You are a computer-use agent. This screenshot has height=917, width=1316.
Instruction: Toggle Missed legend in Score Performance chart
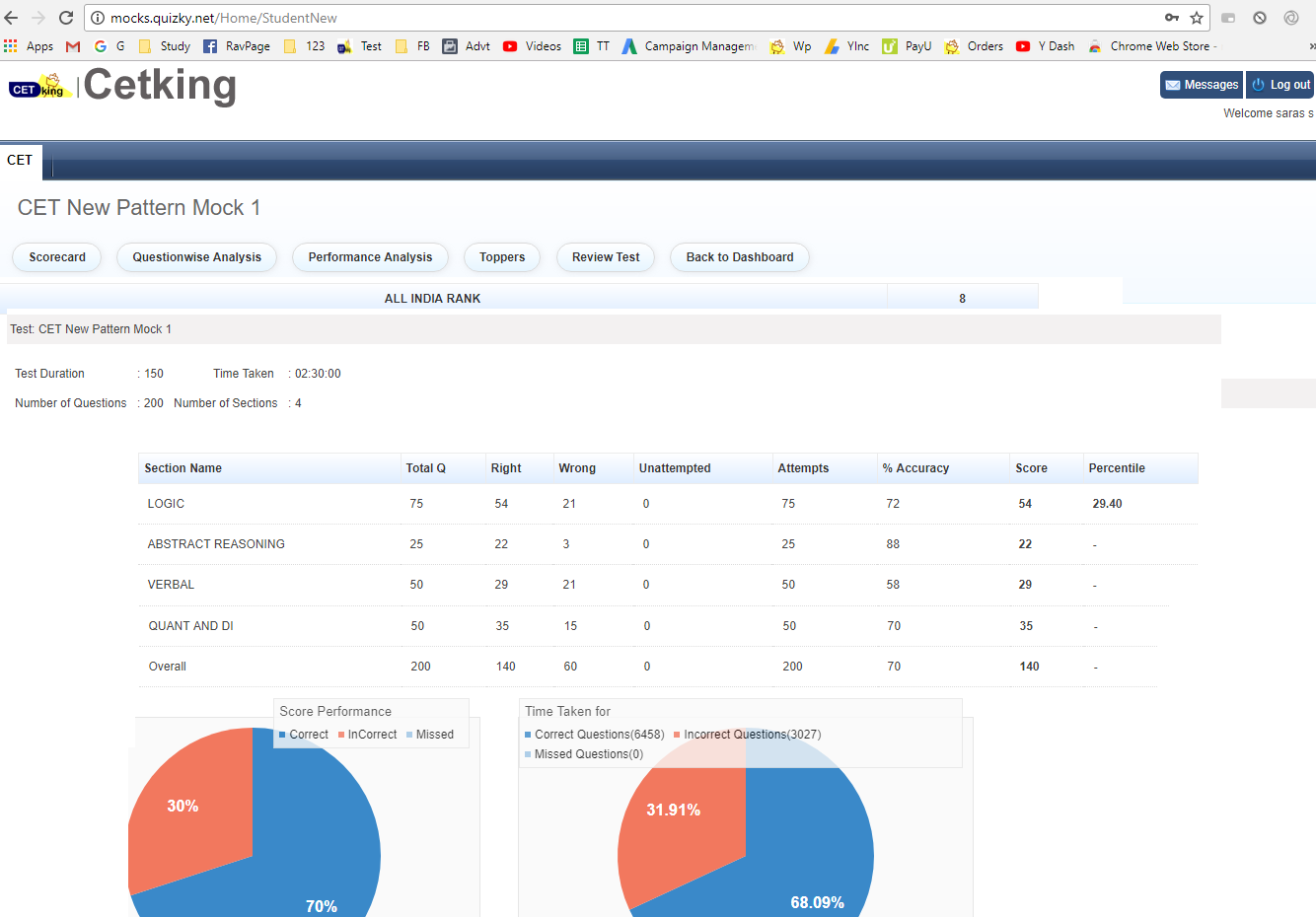(430, 735)
